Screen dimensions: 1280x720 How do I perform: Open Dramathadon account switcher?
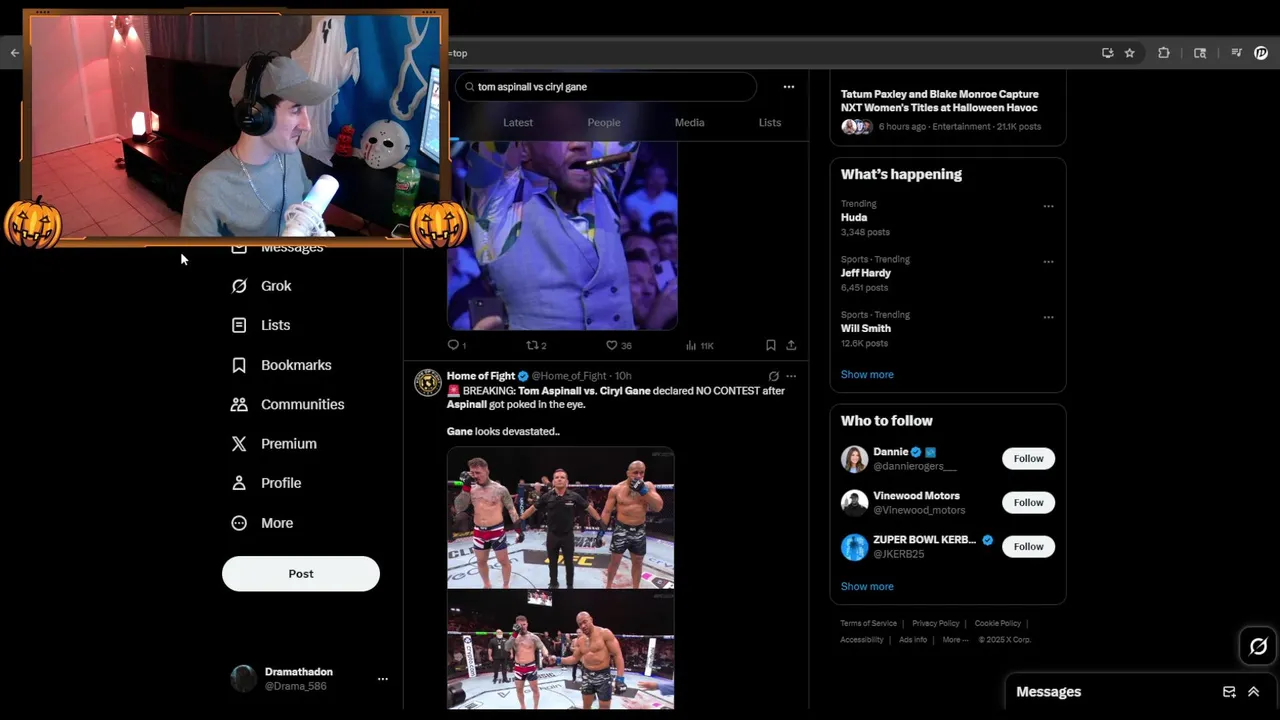(x=309, y=679)
